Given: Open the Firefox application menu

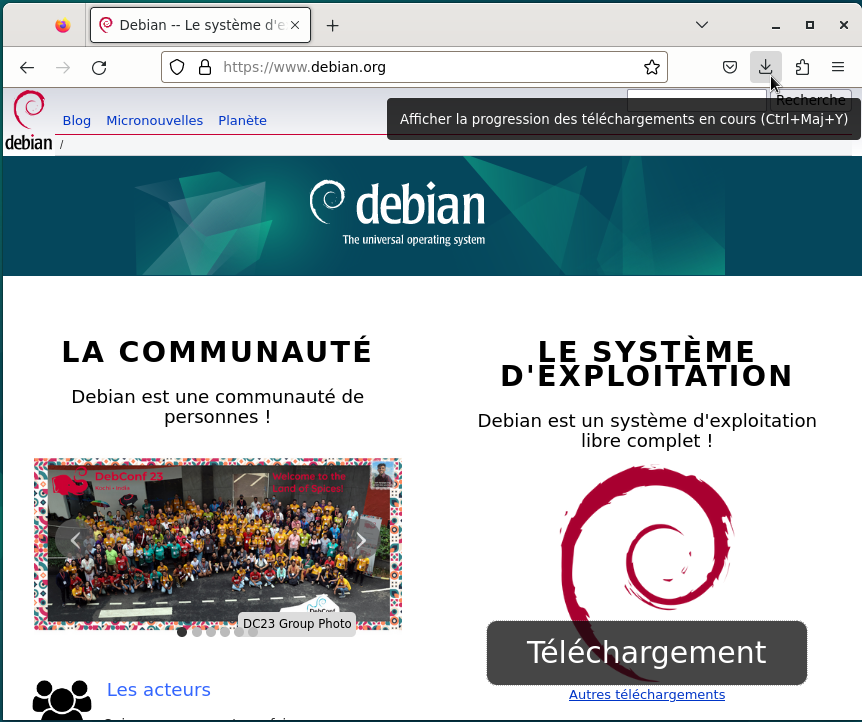Looking at the screenshot, I should pyautogui.click(x=838, y=67).
